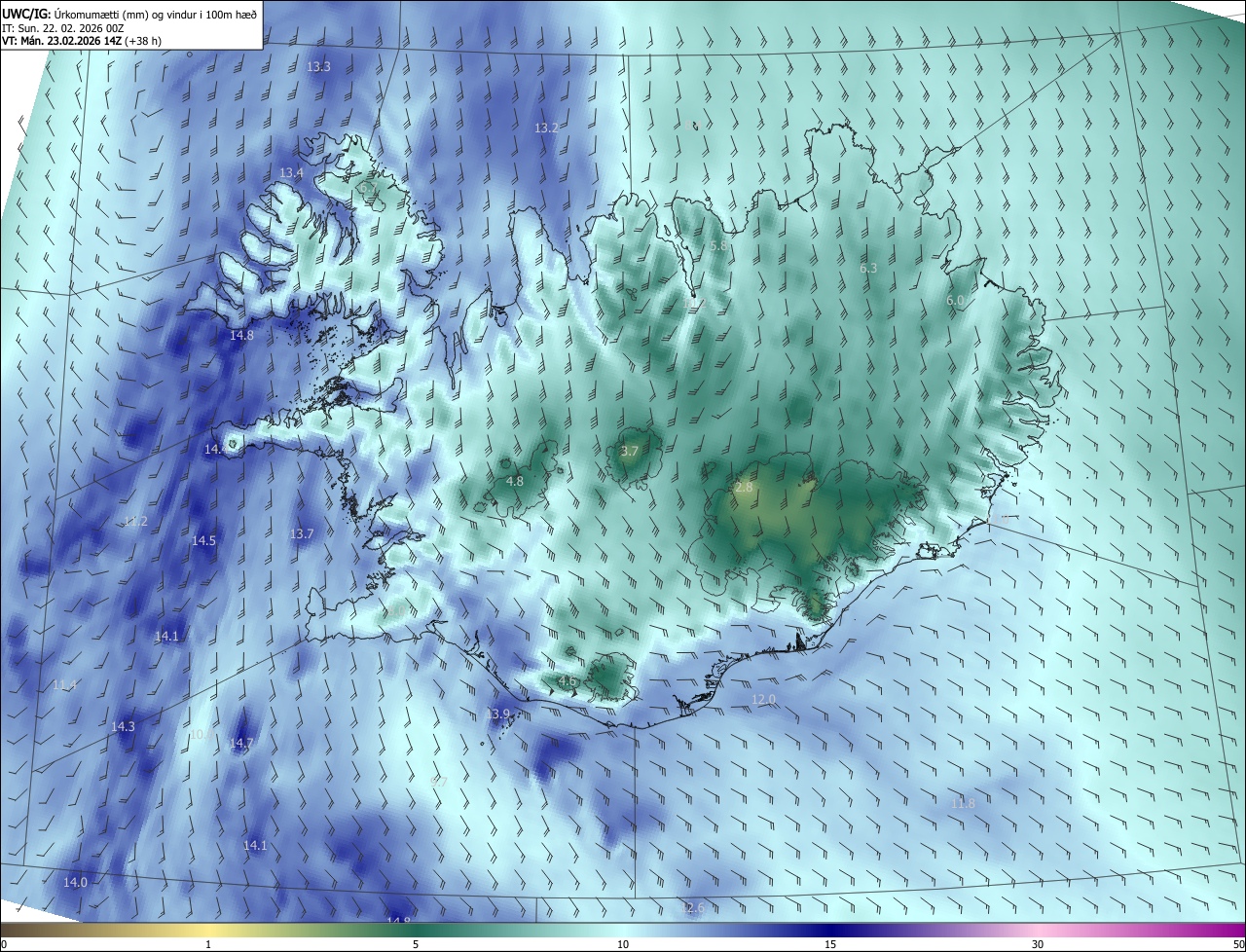
Task: Click the 12.6 value label on the map
Action: 691,908
